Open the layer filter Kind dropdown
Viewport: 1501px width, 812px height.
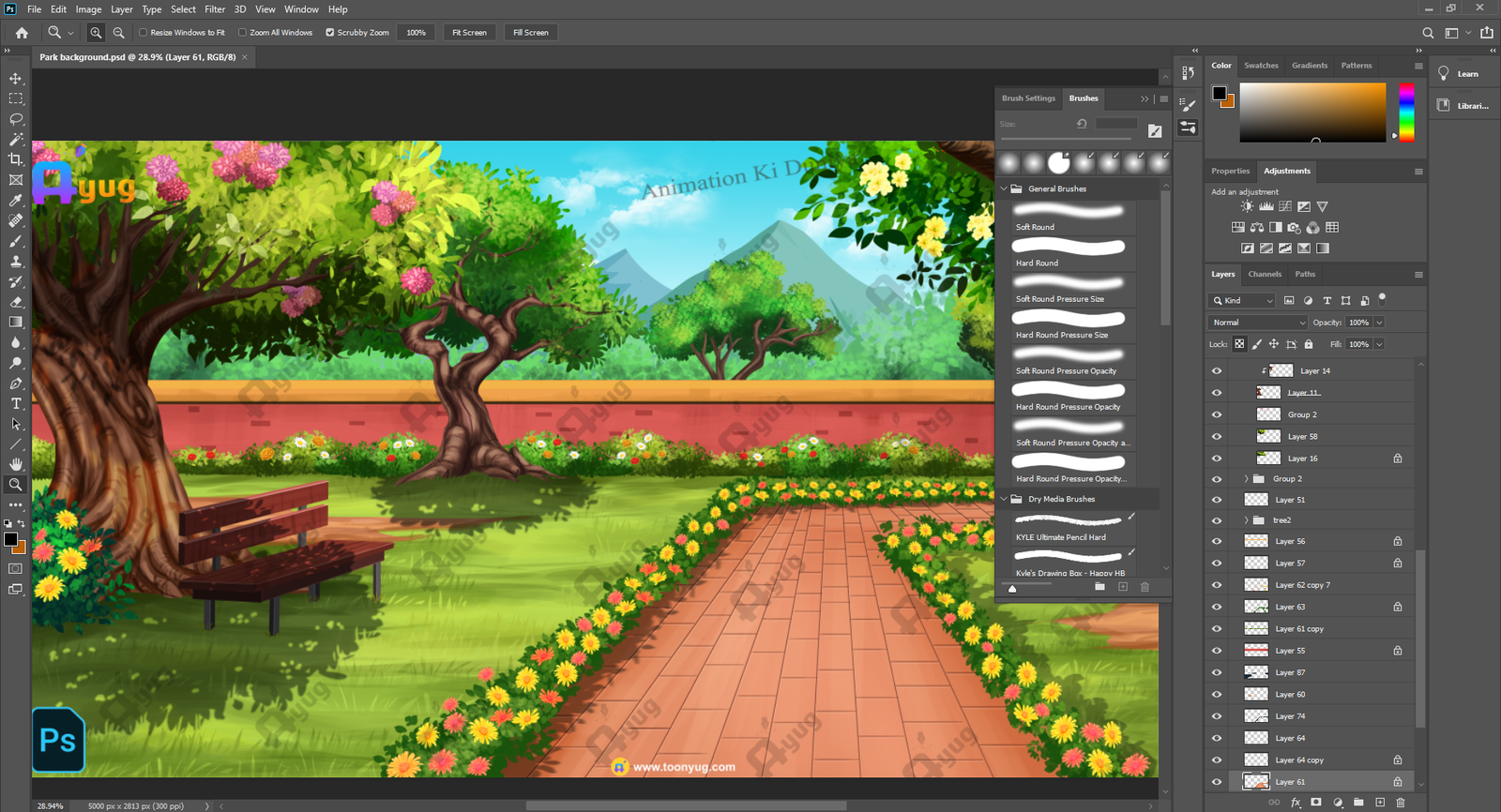[x=1242, y=301]
